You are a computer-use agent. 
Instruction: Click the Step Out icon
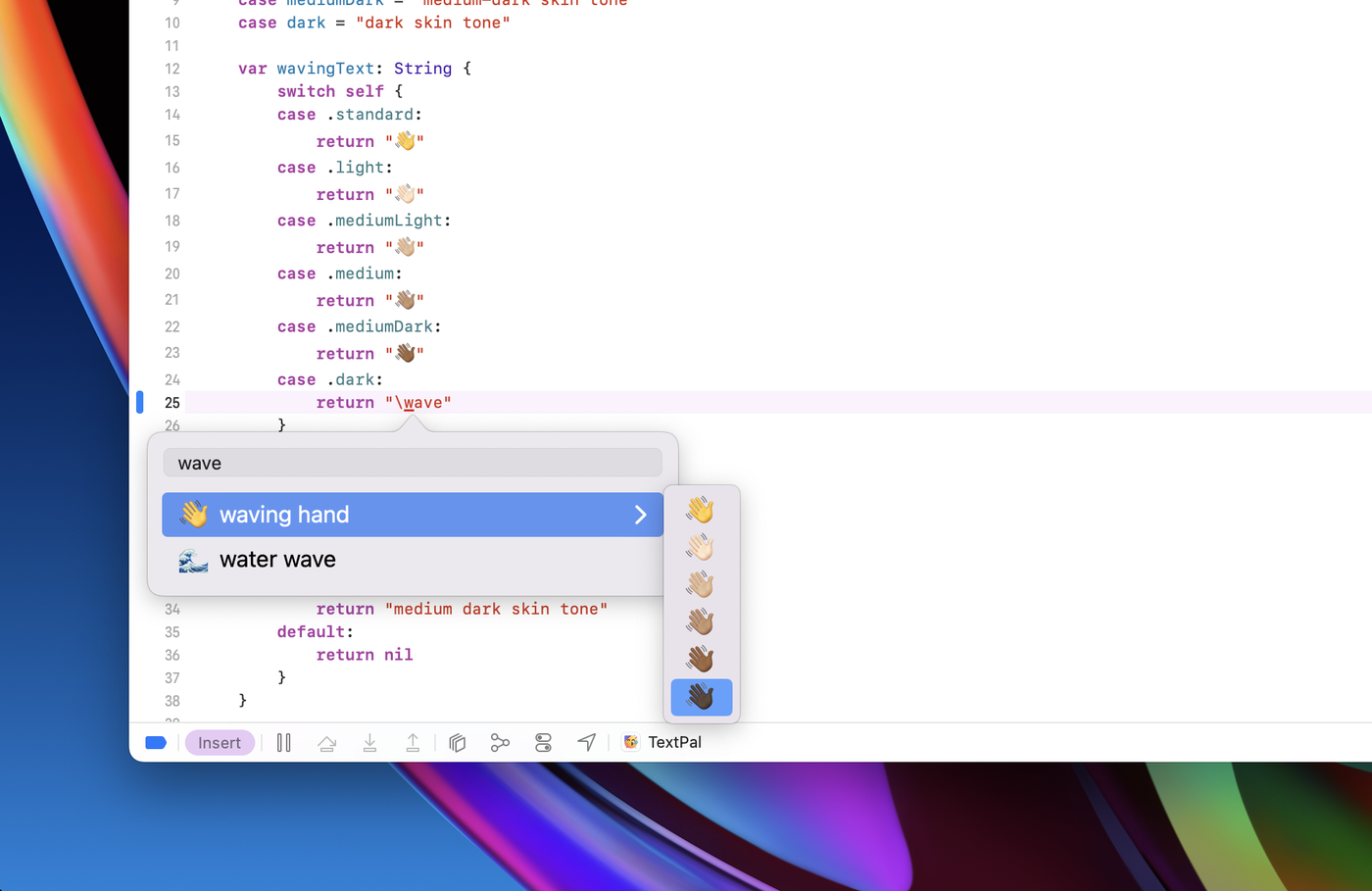[413, 743]
